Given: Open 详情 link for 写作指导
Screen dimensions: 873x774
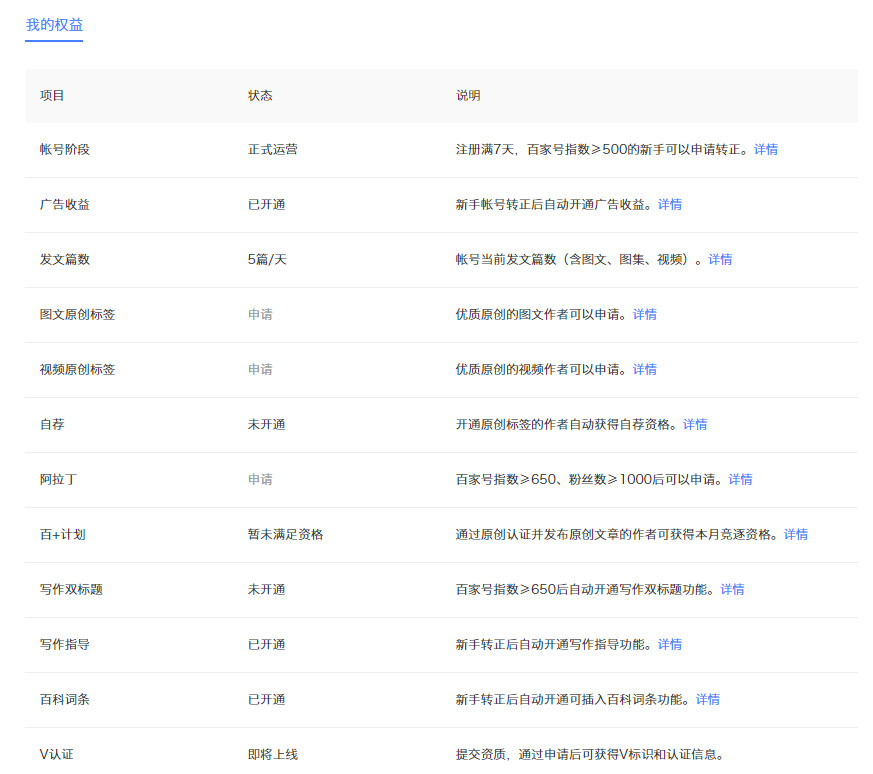Looking at the screenshot, I should click(669, 644).
